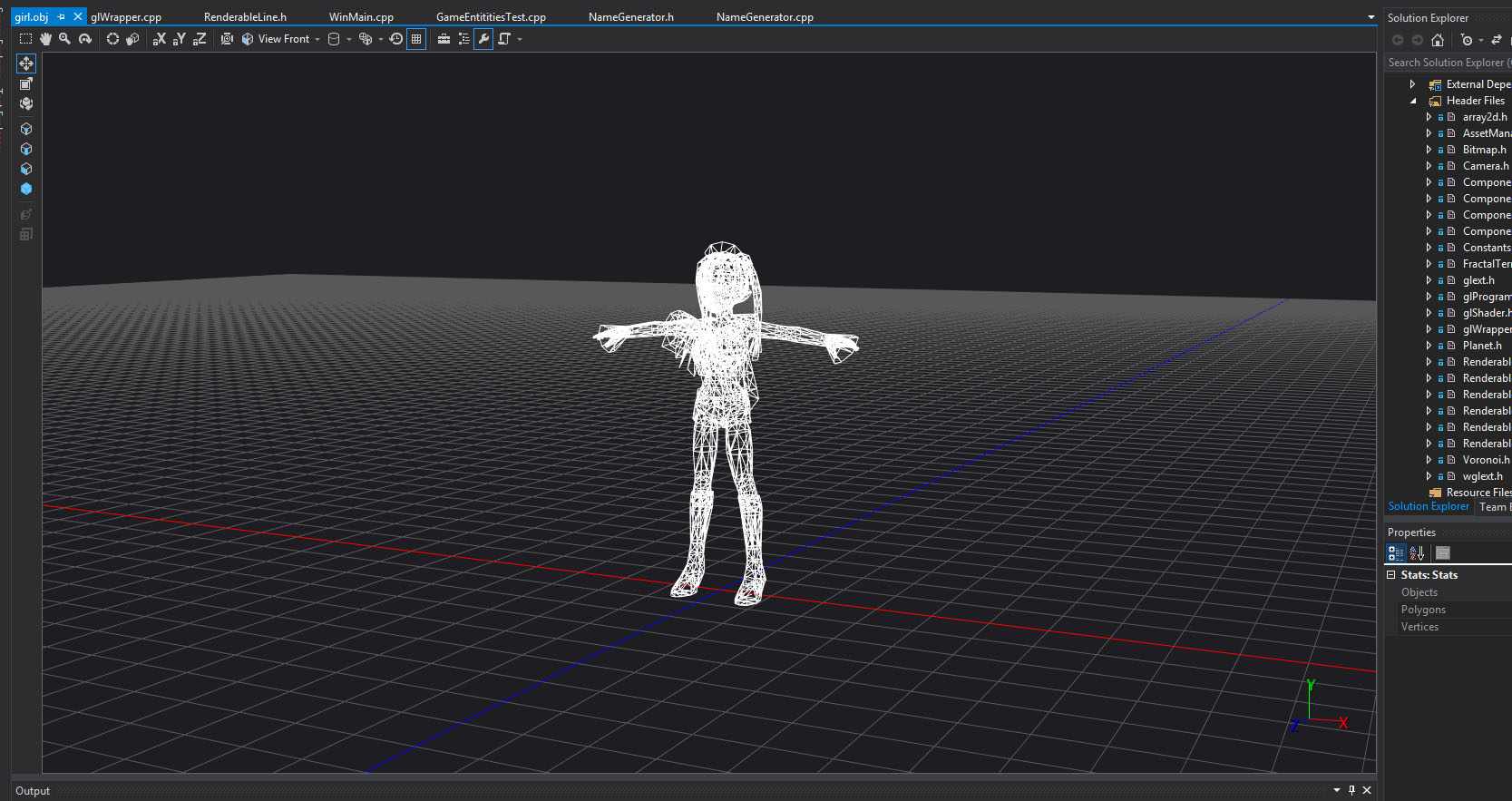This screenshot has height=801, width=1512.
Task: Toggle Z-axis manipulation lock
Action: [200, 39]
